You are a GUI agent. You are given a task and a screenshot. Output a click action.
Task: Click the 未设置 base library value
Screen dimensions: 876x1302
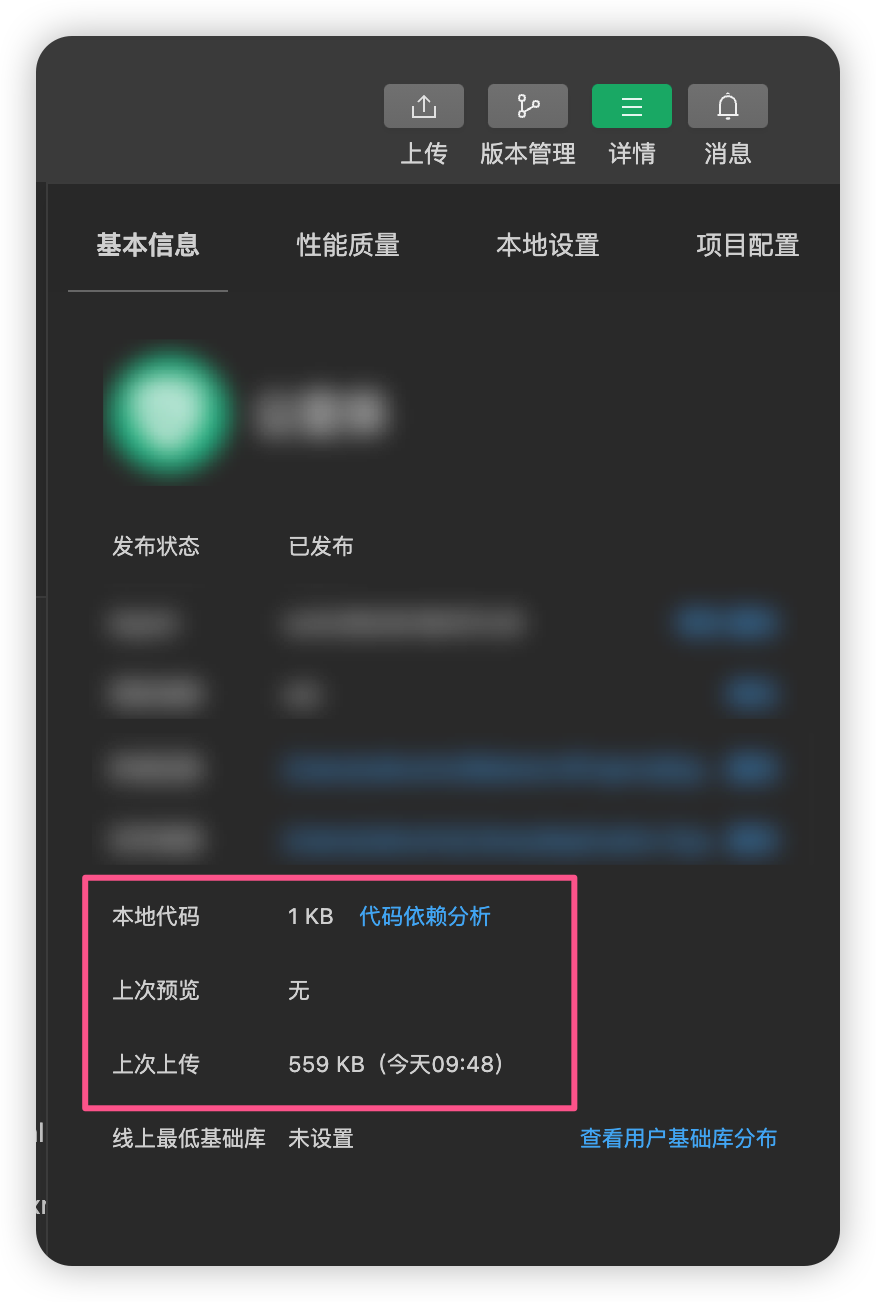321,1138
